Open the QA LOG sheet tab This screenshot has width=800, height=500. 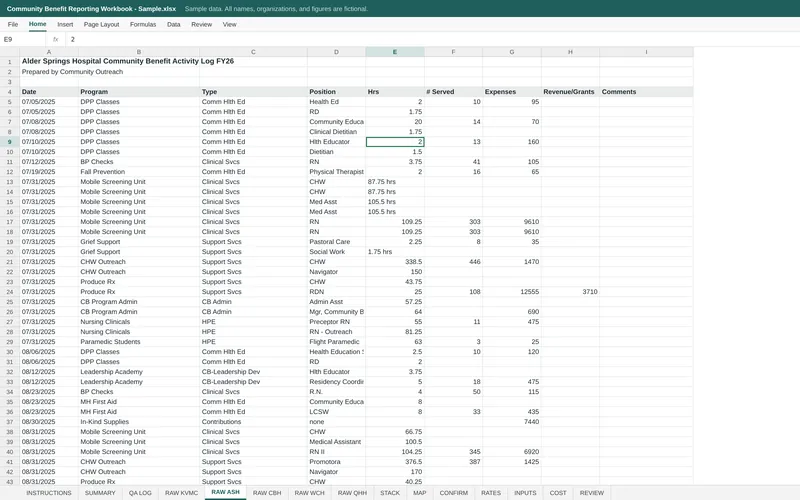[x=140, y=493]
